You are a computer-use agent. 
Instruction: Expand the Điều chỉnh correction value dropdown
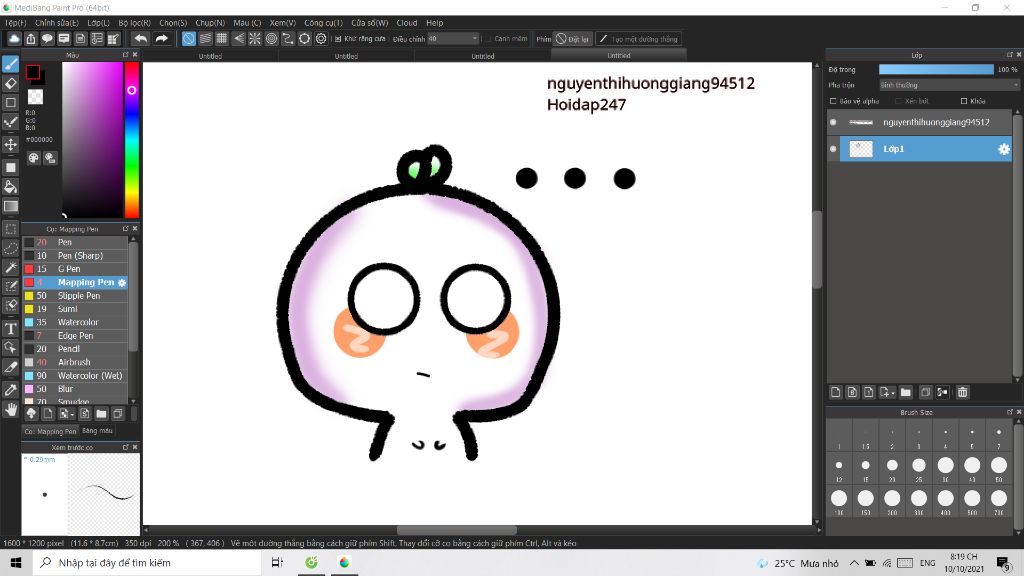pyautogui.click(x=475, y=39)
